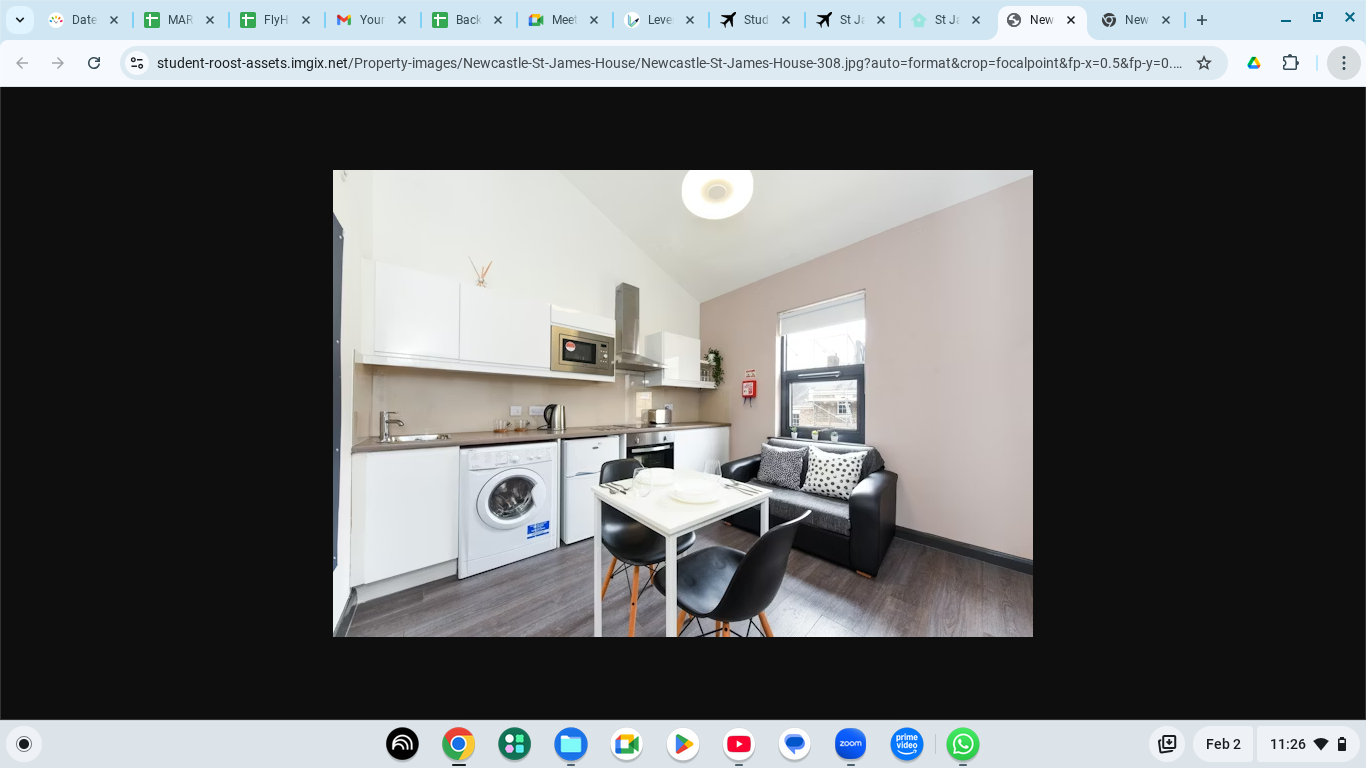Open the Files app in shelf
The width and height of the screenshot is (1366, 768).
[571, 744]
